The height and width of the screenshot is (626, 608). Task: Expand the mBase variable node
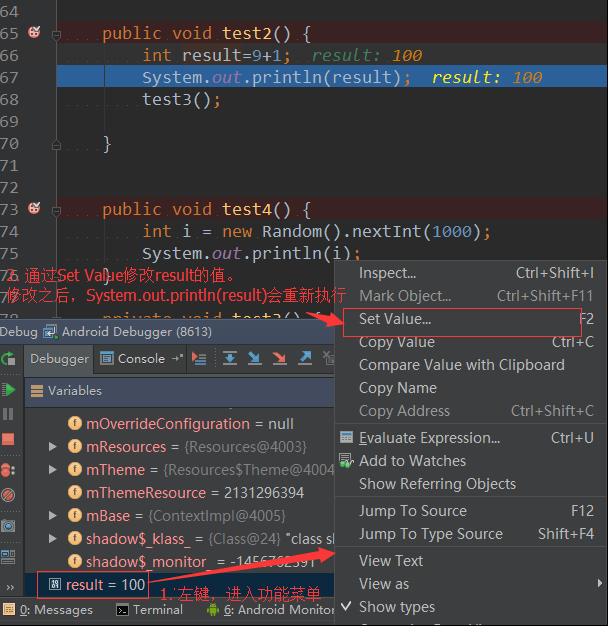[x=53, y=516]
